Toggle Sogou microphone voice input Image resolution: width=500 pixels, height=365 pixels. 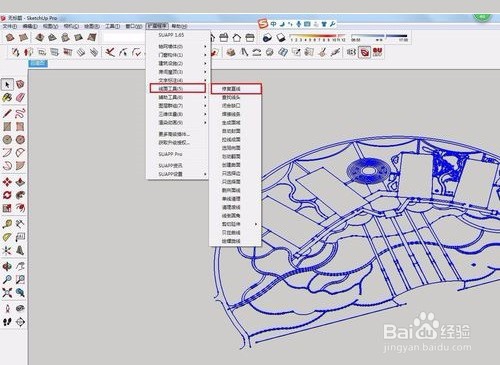point(299,24)
